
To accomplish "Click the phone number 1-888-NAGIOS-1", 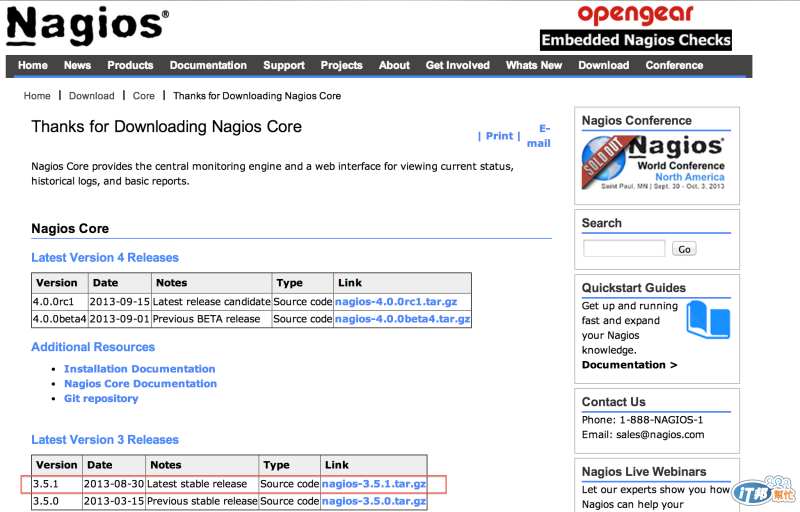I will pyautogui.click(x=661, y=420).
